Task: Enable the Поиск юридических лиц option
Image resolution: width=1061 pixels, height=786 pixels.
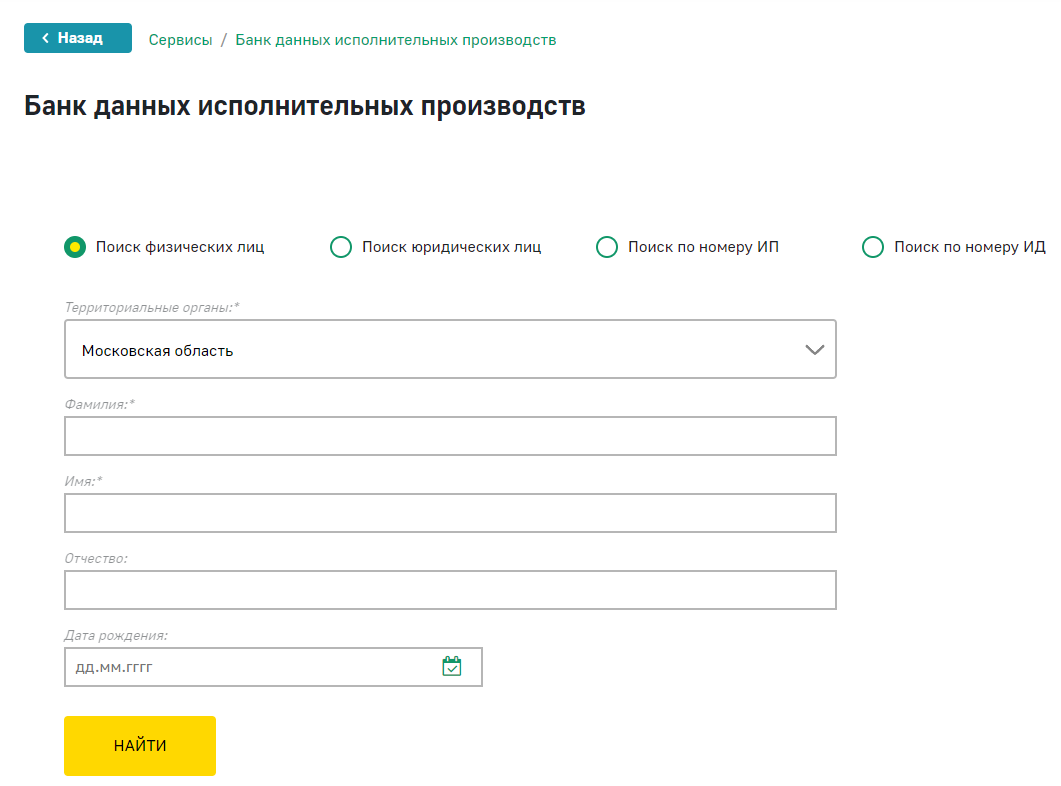Action: pyautogui.click(x=341, y=246)
